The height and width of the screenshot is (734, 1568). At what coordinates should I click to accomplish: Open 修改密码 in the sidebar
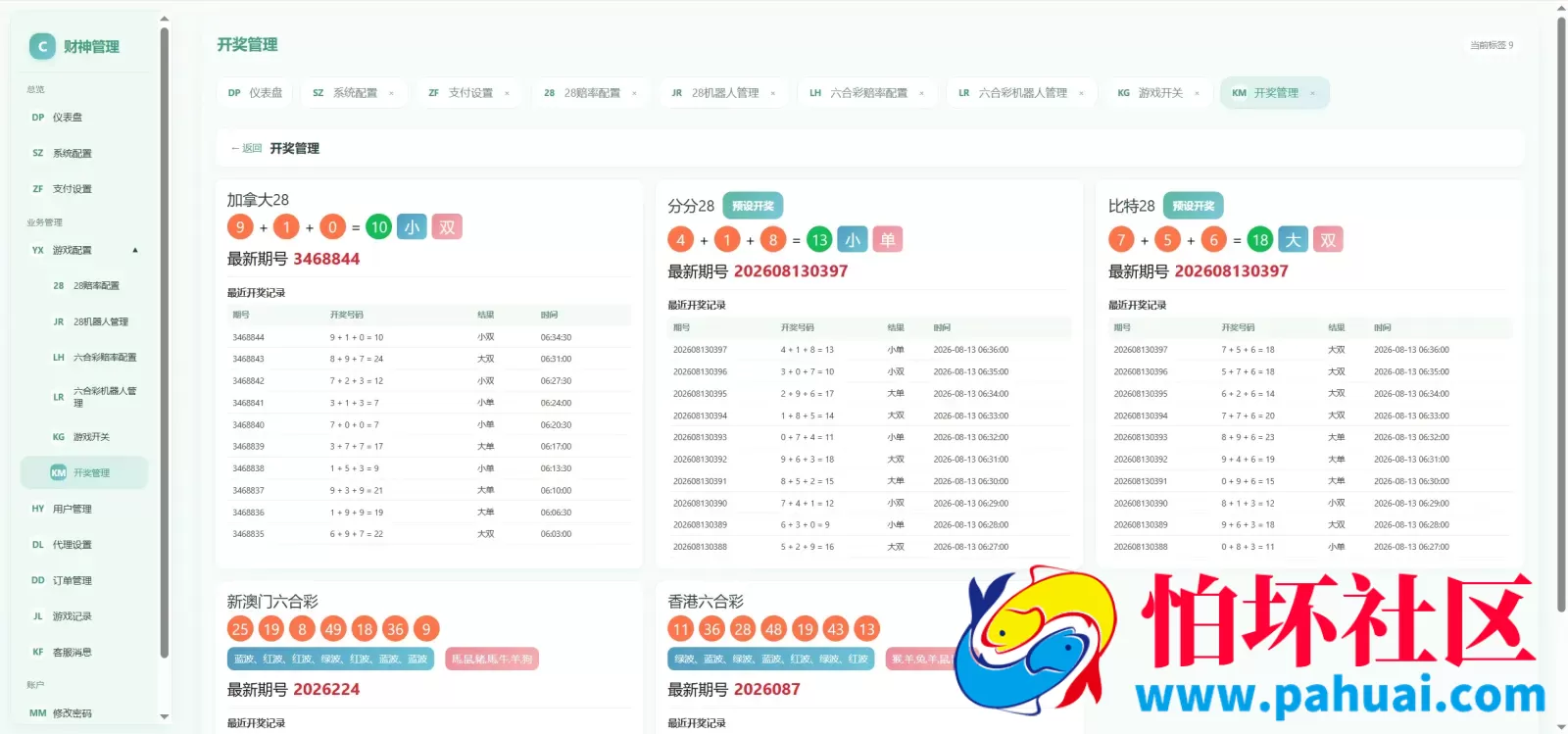(84, 713)
